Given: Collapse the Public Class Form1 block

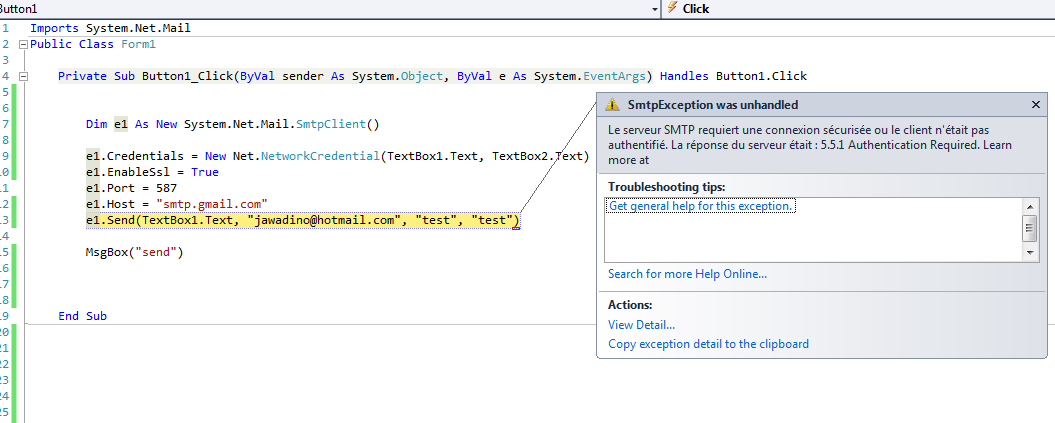Looking at the screenshot, I should coord(23,45).
